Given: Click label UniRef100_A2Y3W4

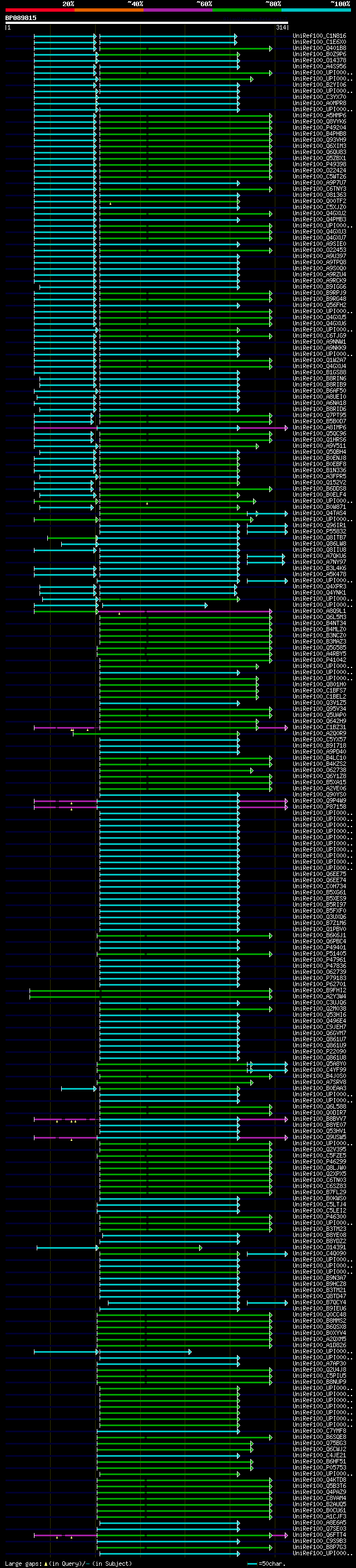Looking at the screenshot, I should pos(319,997).
